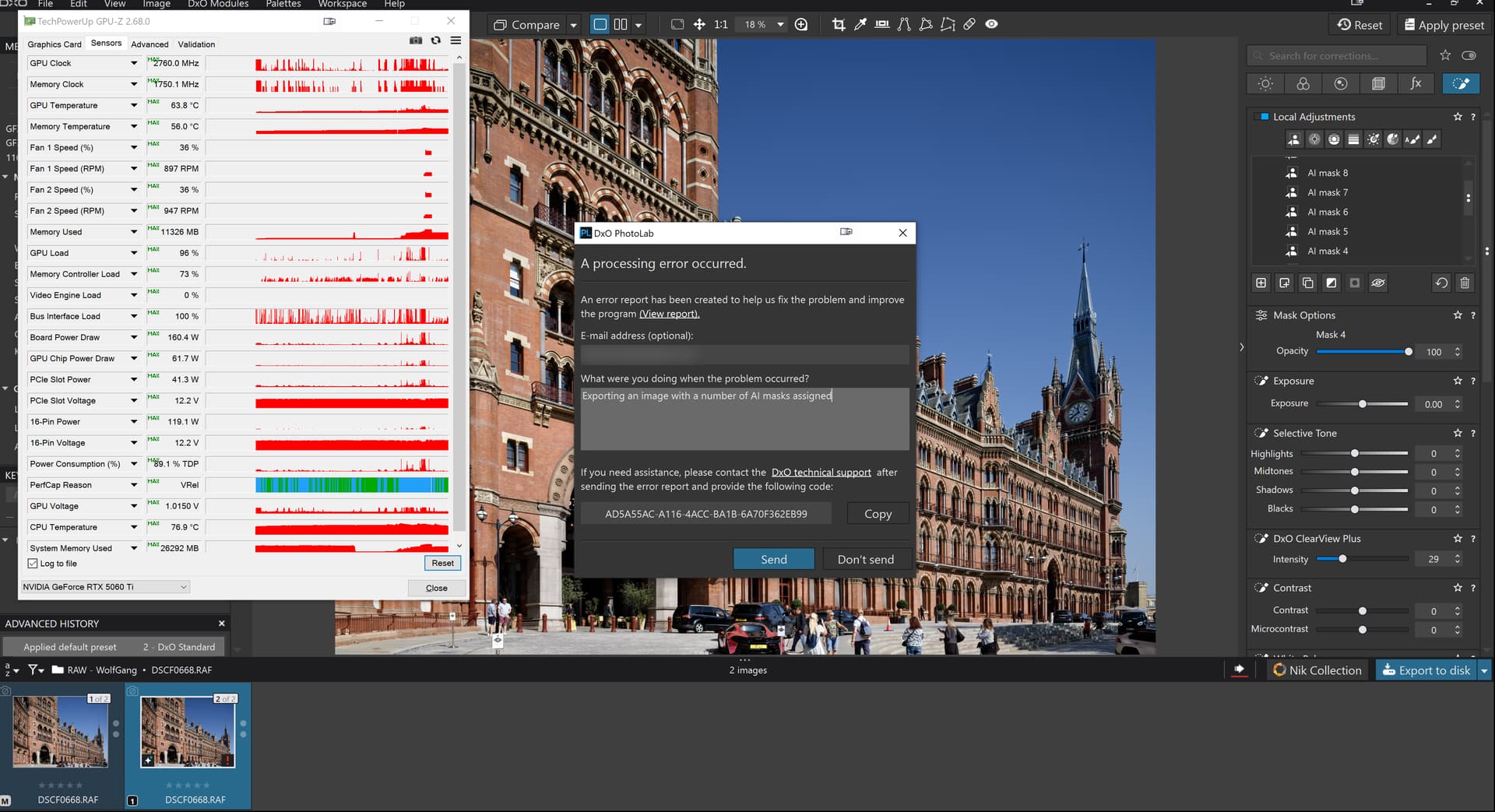Viewport: 1495px width, 812px height.
Task: Delete the selected mask with the trash icon
Action: click(1464, 283)
